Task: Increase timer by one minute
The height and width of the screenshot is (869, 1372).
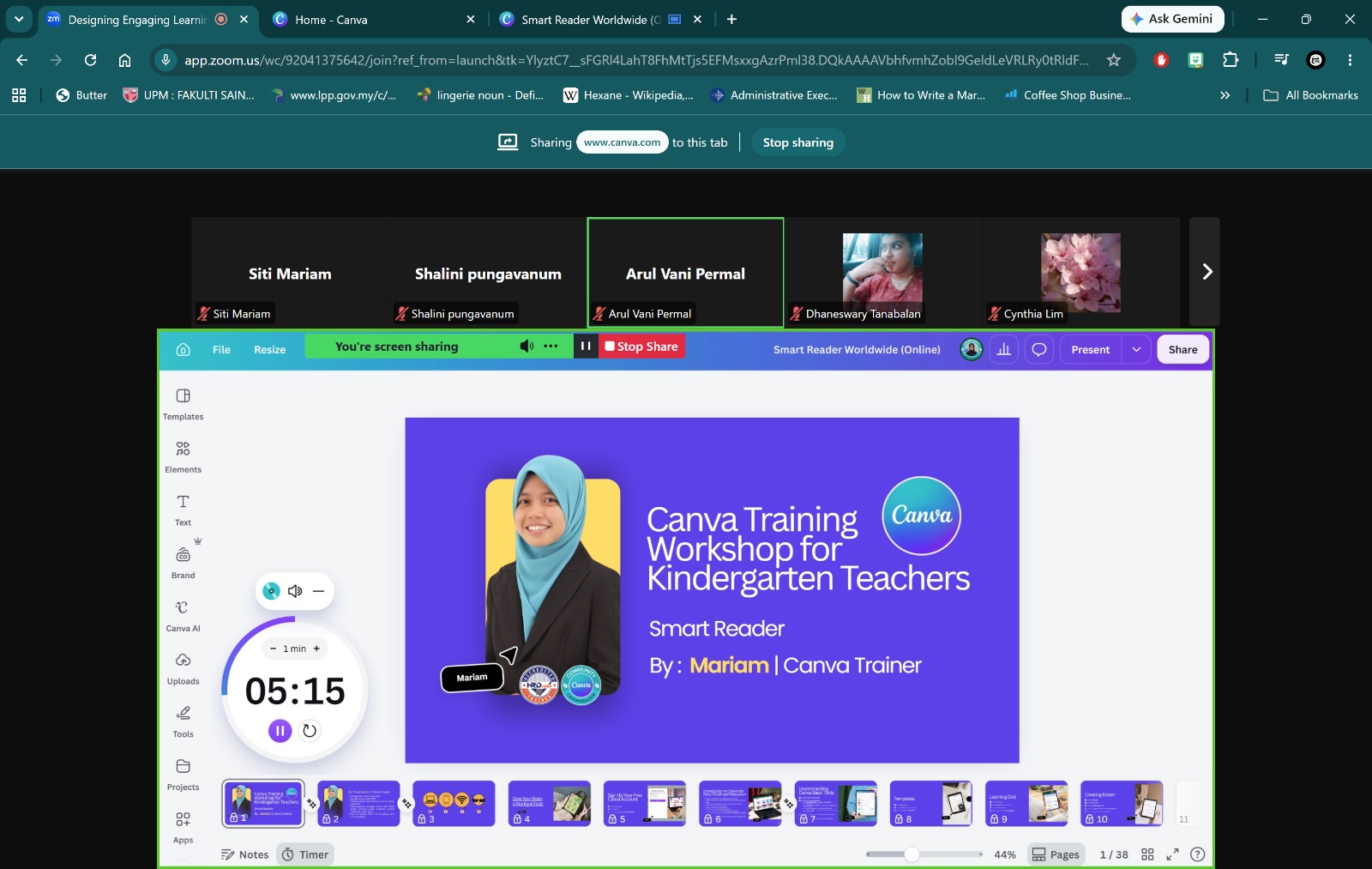Action: (x=316, y=649)
